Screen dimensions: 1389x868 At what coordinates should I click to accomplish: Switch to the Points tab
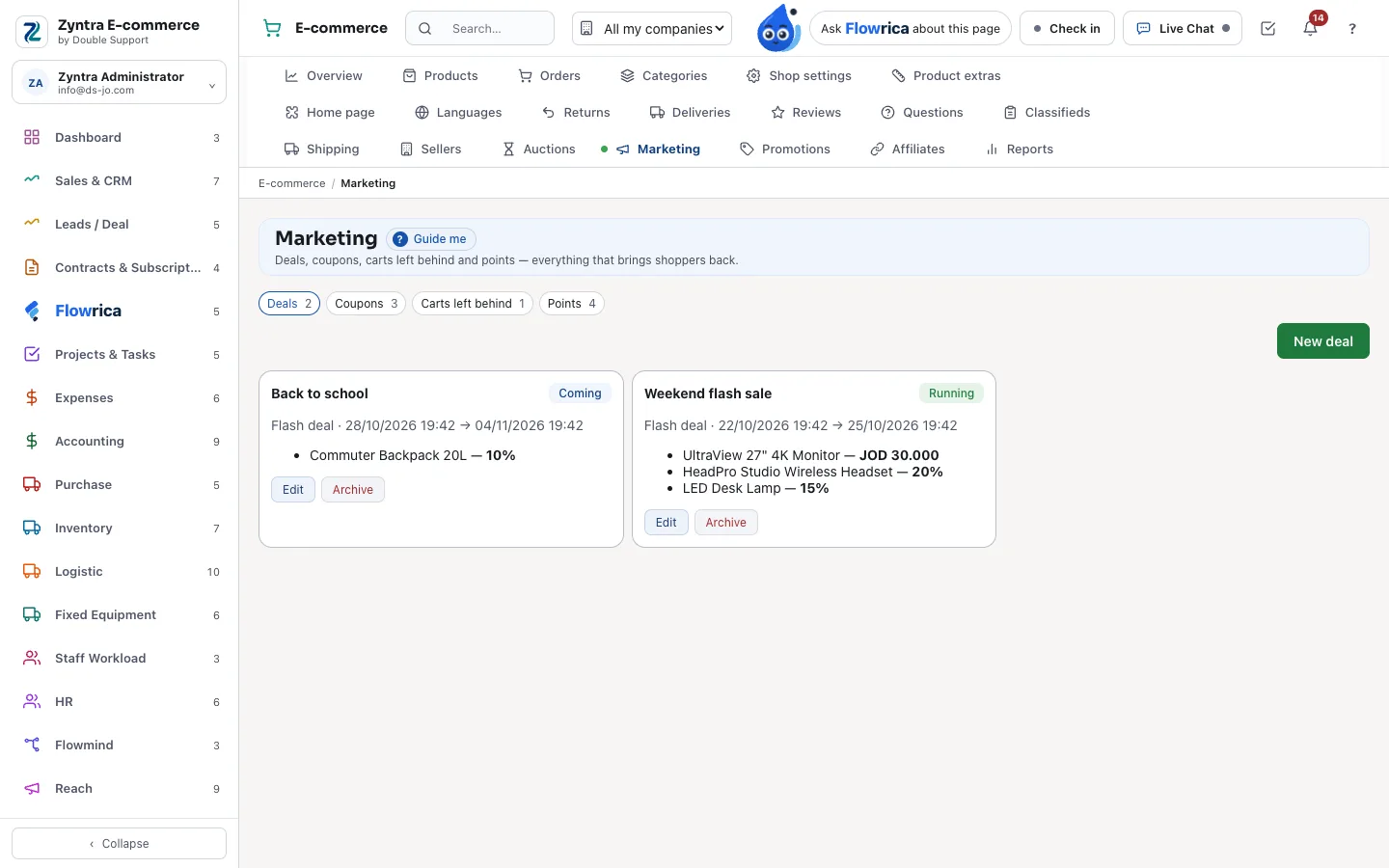point(572,303)
